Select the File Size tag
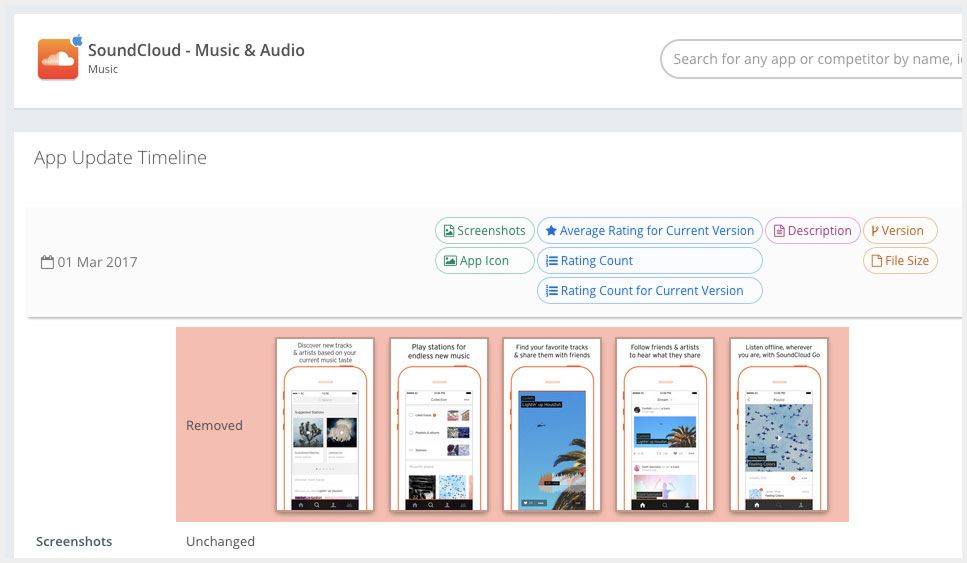Screen dimensions: 967x563 899,261
